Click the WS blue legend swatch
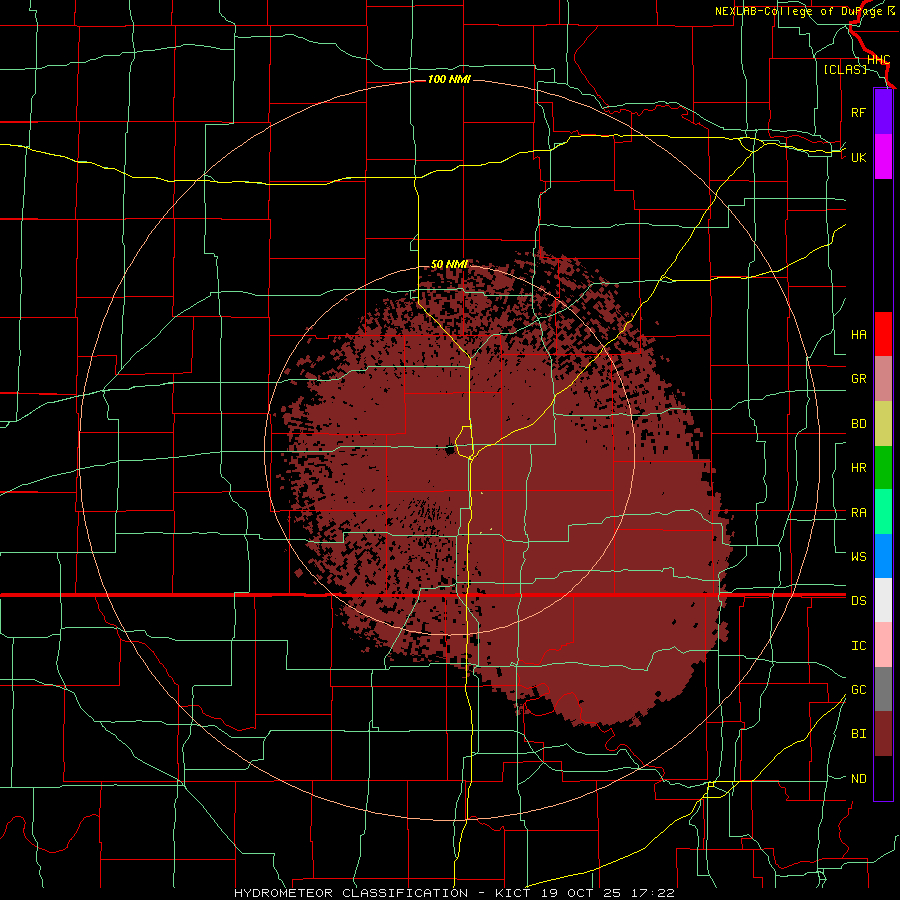This screenshot has height=900, width=900. click(883, 556)
